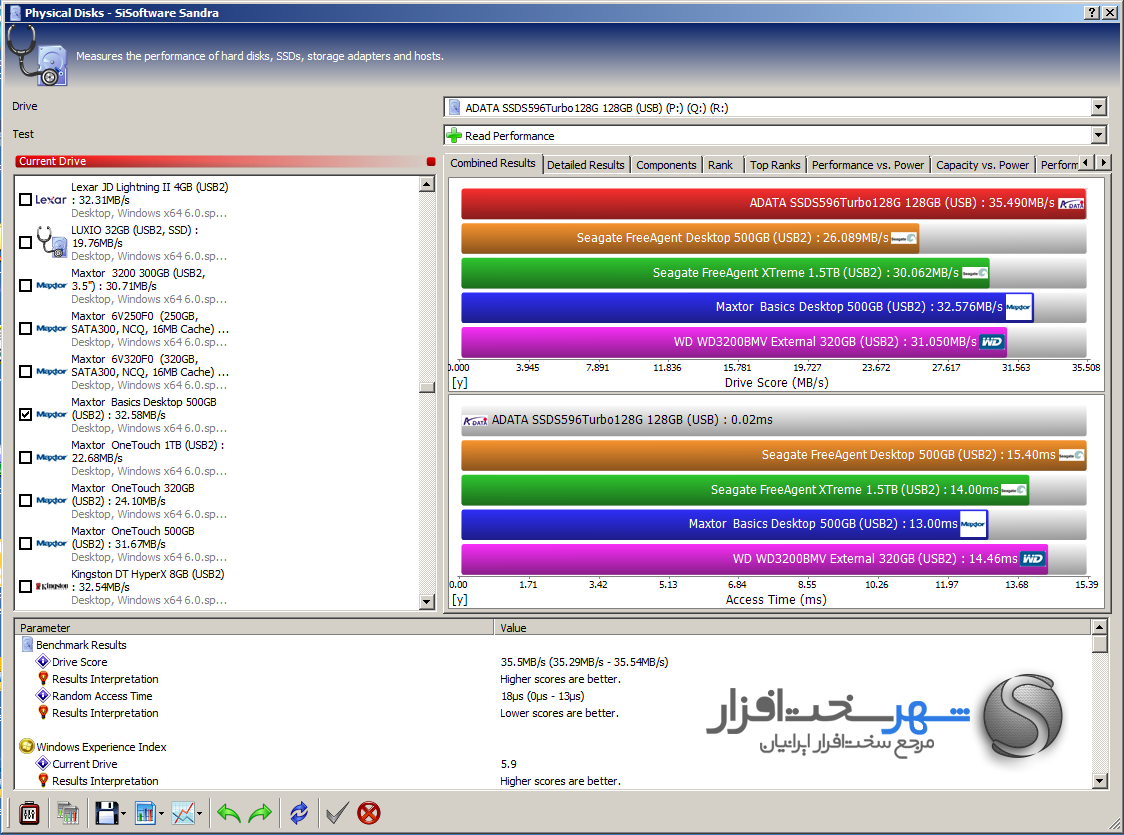
Task: Click the stethoscope disk header icon
Action: pyautogui.click(x=37, y=55)
